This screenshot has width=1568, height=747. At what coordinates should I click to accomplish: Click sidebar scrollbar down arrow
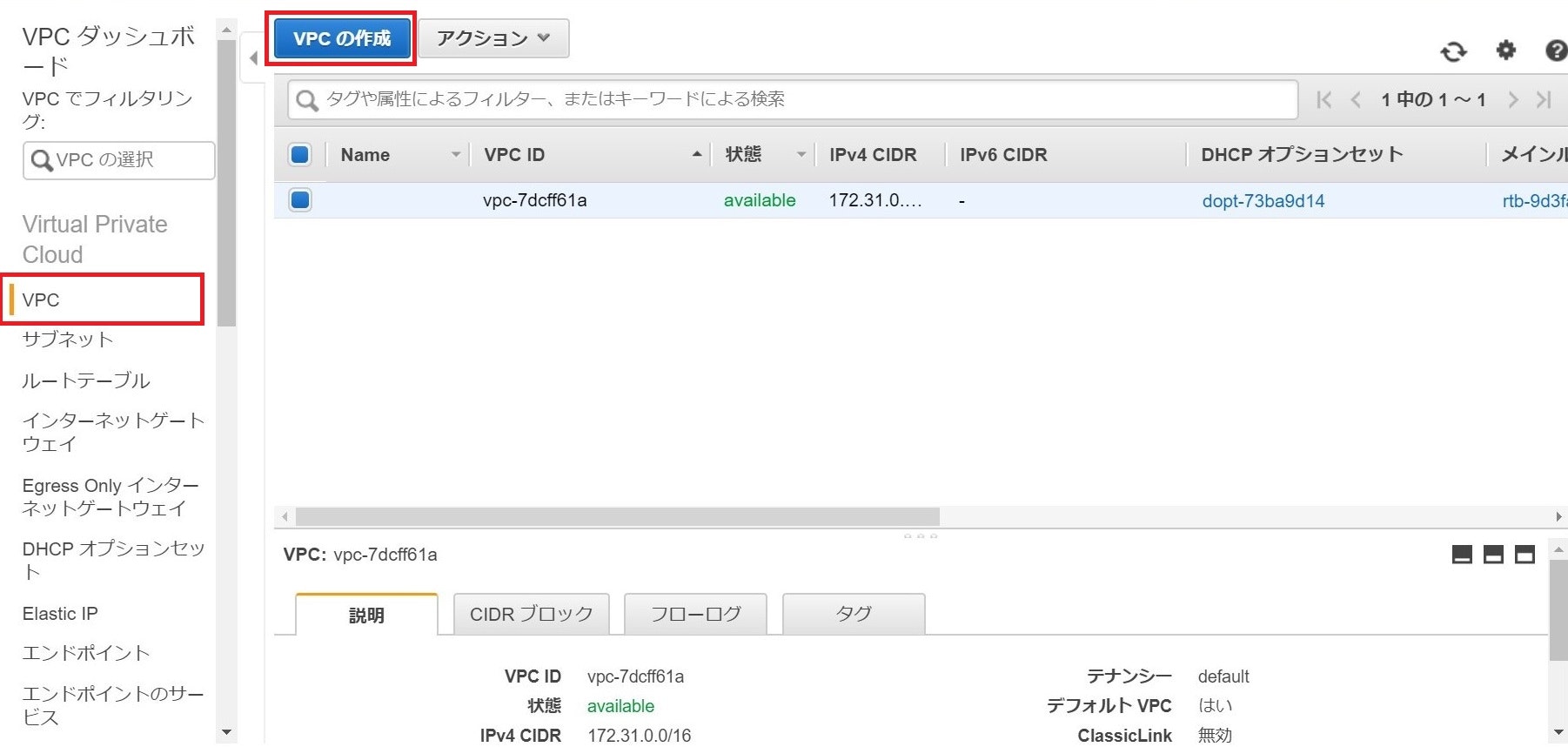tap(226, 732)
